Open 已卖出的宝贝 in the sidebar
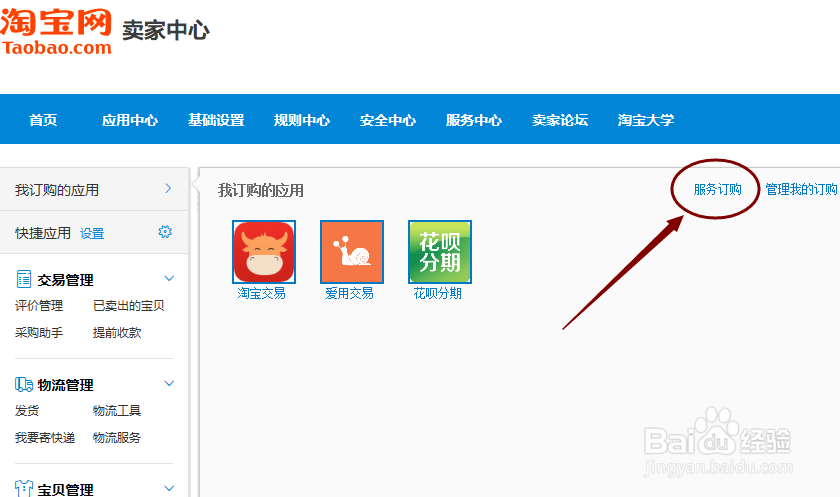This screenshot has width=840, height=497. tap(129, 306)
